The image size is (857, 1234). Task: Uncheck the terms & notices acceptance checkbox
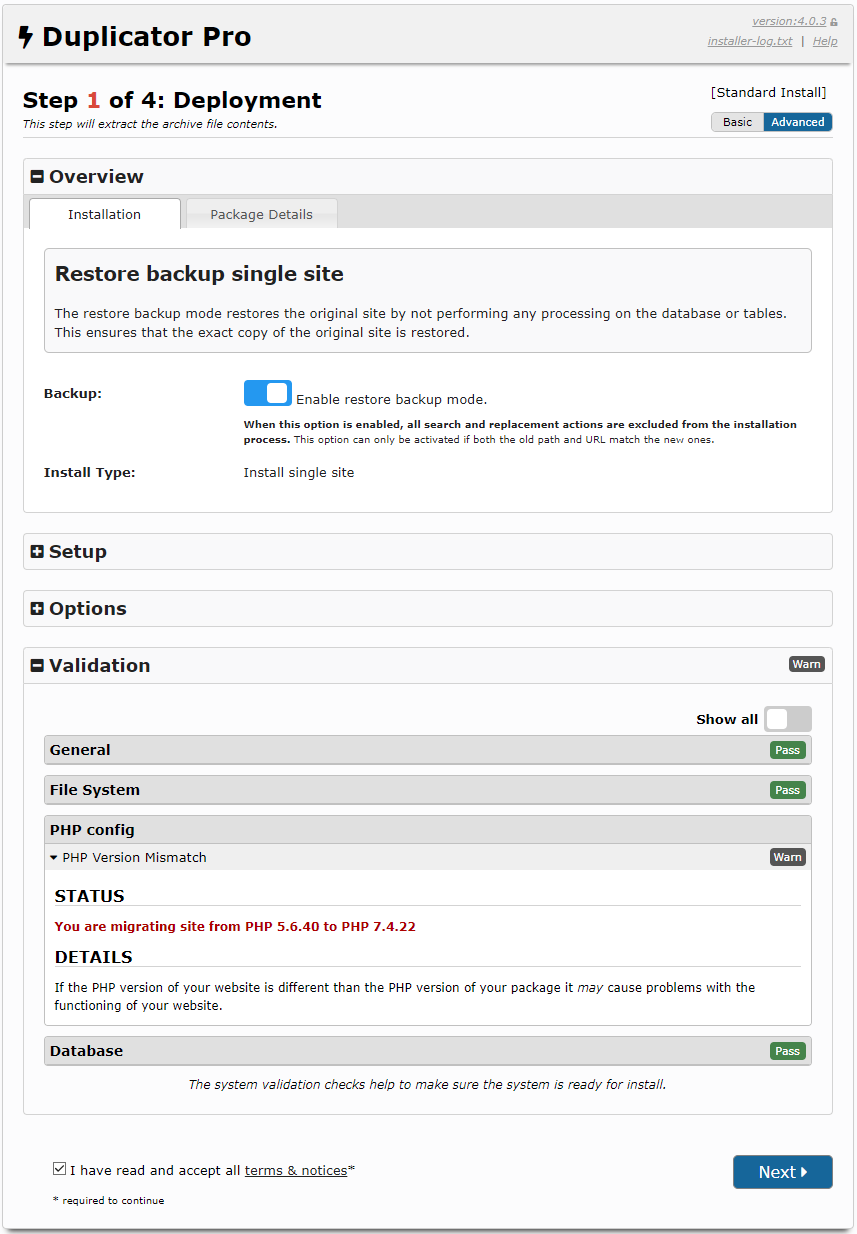coord(60,1169)
